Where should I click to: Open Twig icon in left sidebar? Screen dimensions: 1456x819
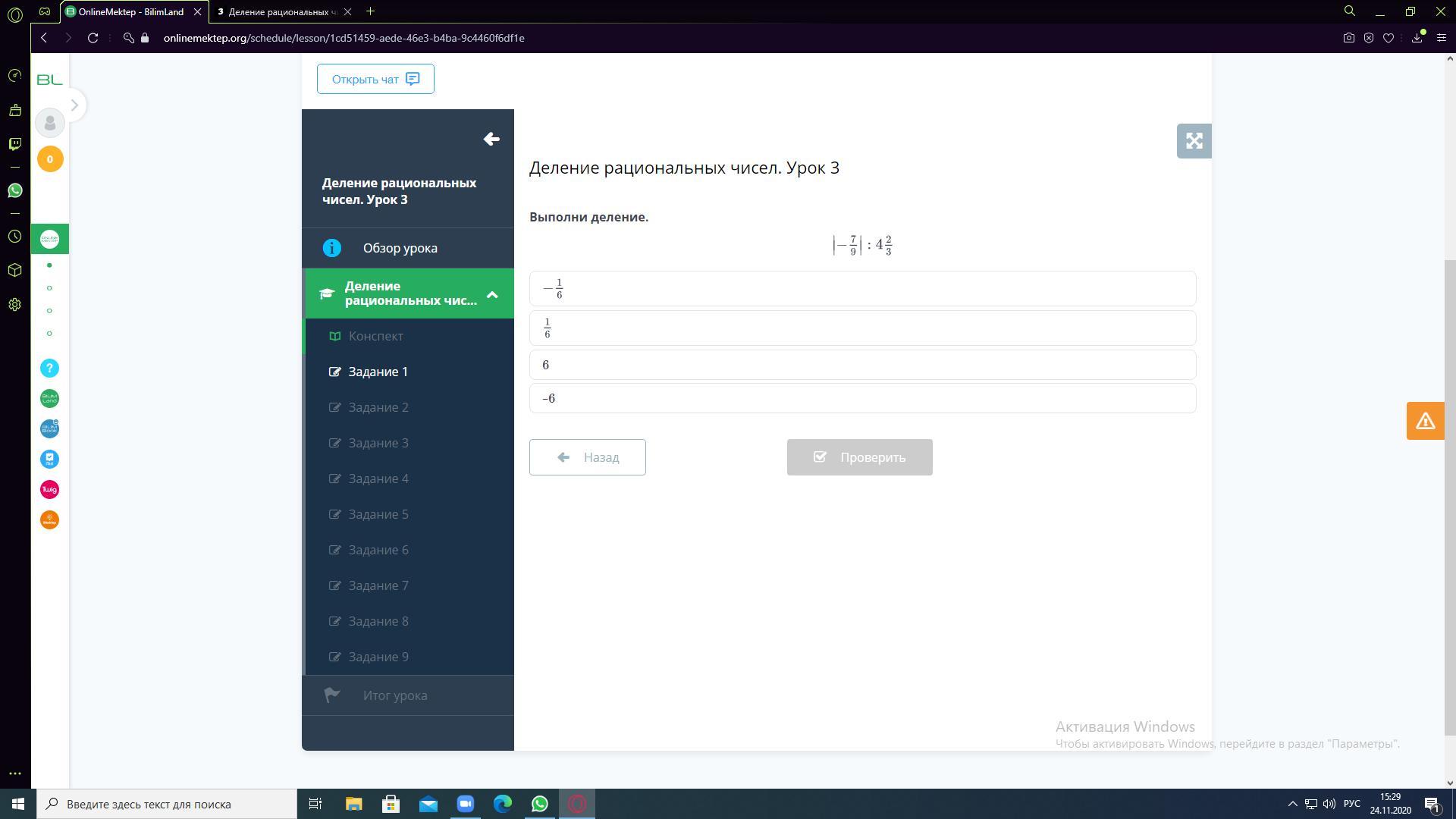pyautogui.click(x=49, y=489)
